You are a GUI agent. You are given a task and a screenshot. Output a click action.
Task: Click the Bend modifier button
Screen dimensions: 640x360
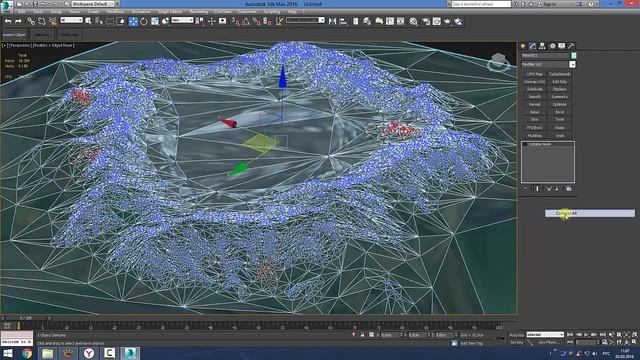coord(560,112)
